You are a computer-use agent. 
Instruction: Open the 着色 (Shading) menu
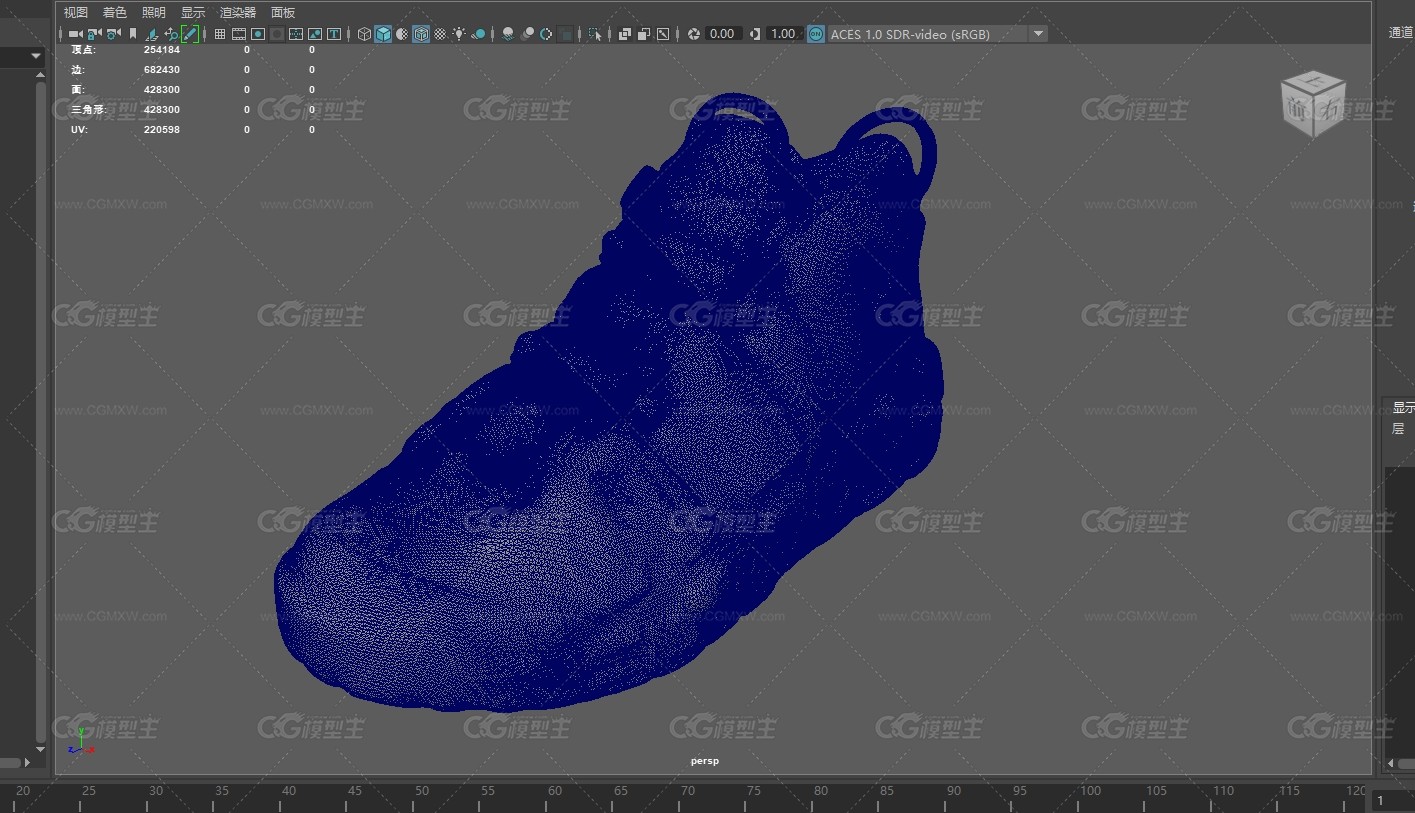point(115,12)
